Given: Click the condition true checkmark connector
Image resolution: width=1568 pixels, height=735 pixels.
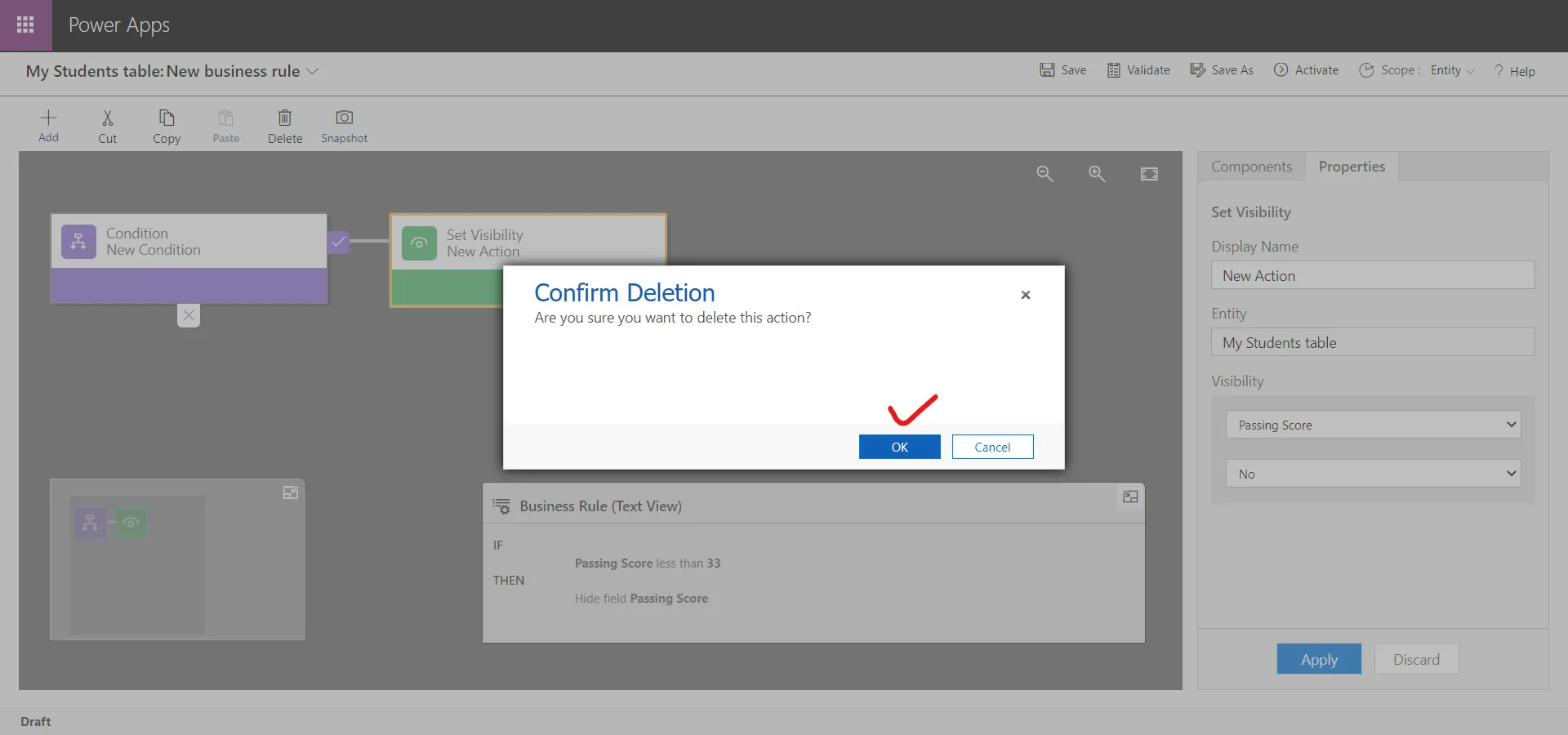Looking at the screenshot, I should [x=338, y=243].
